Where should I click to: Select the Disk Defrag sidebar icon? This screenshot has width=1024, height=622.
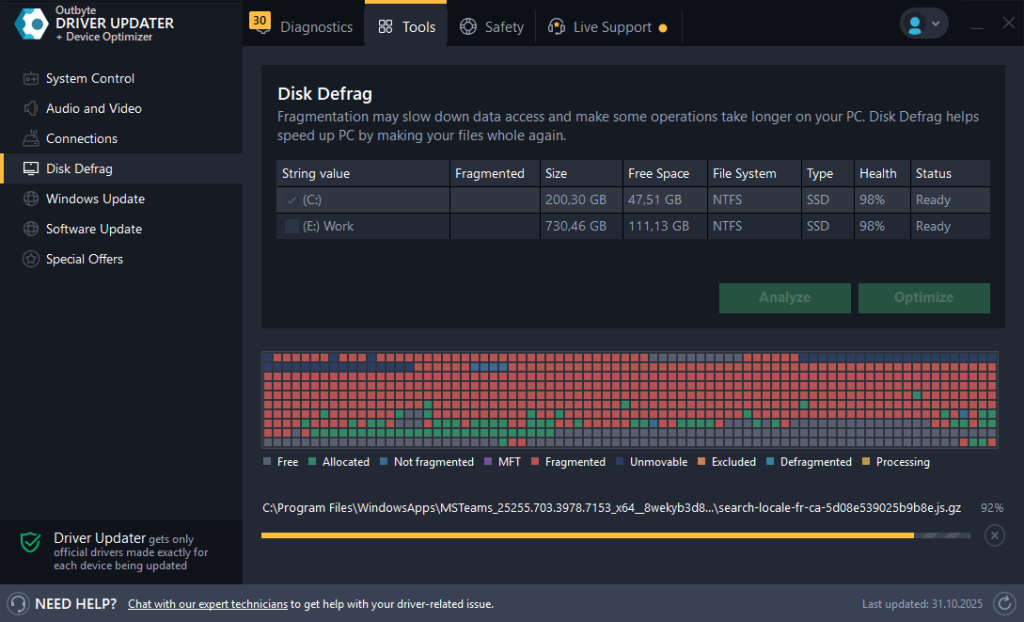point(30,168)
